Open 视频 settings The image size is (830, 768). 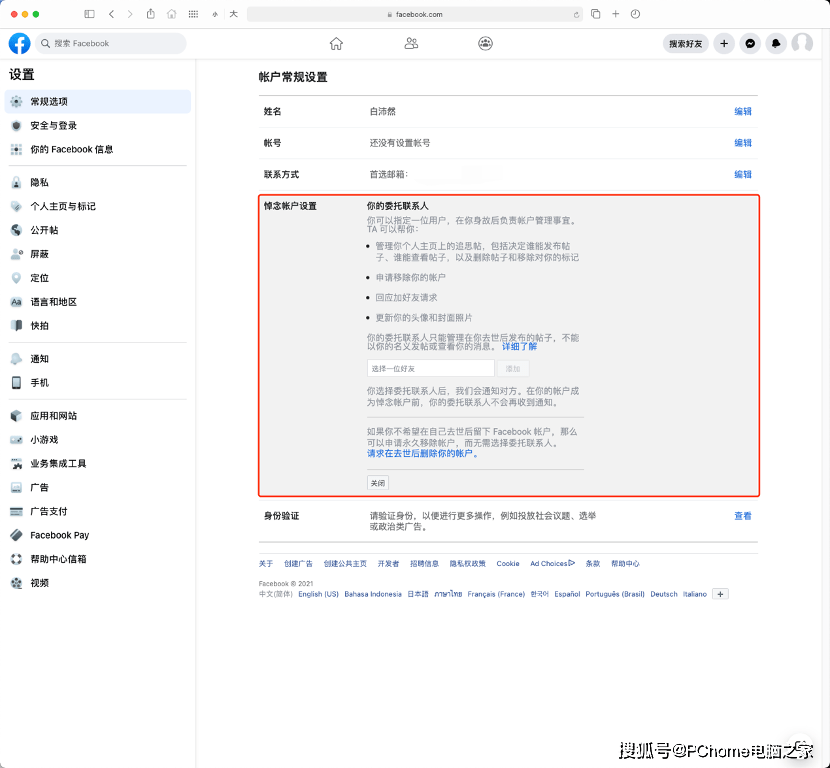(x=97, y=583)
